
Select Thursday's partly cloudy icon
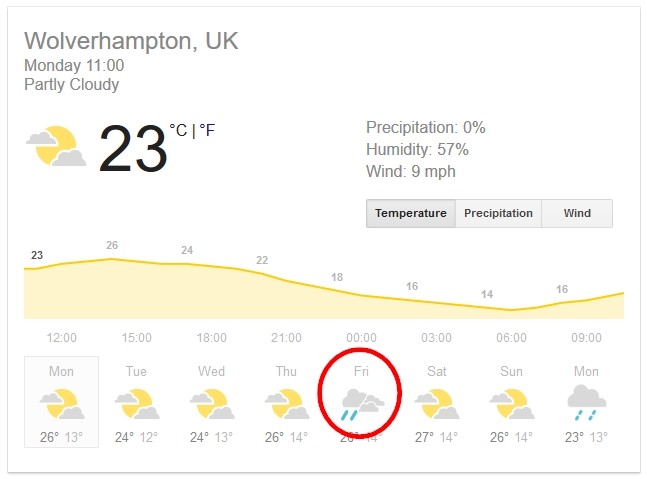[287, 404]
